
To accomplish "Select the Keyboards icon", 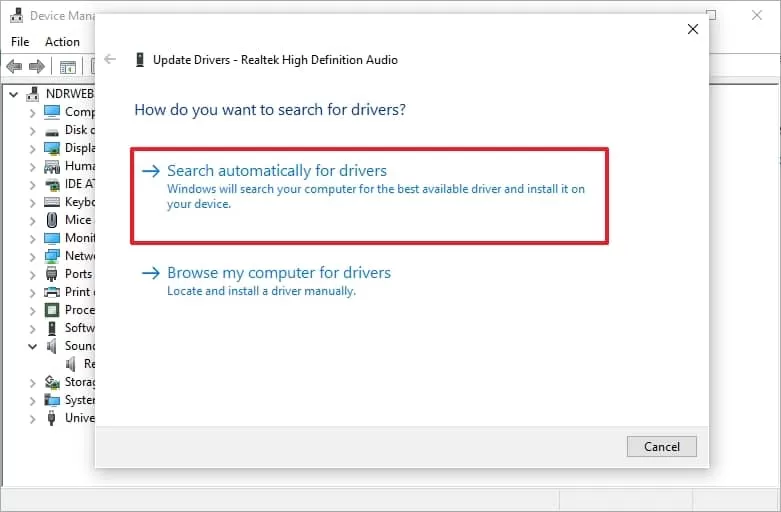I will (52, 202).
